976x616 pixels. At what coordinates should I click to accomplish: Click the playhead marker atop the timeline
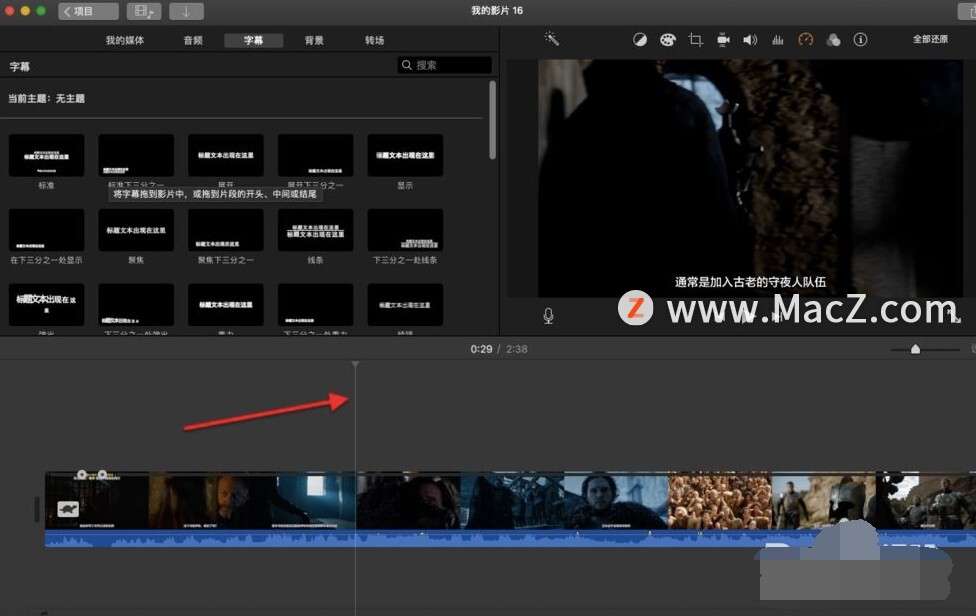point(355,364)
